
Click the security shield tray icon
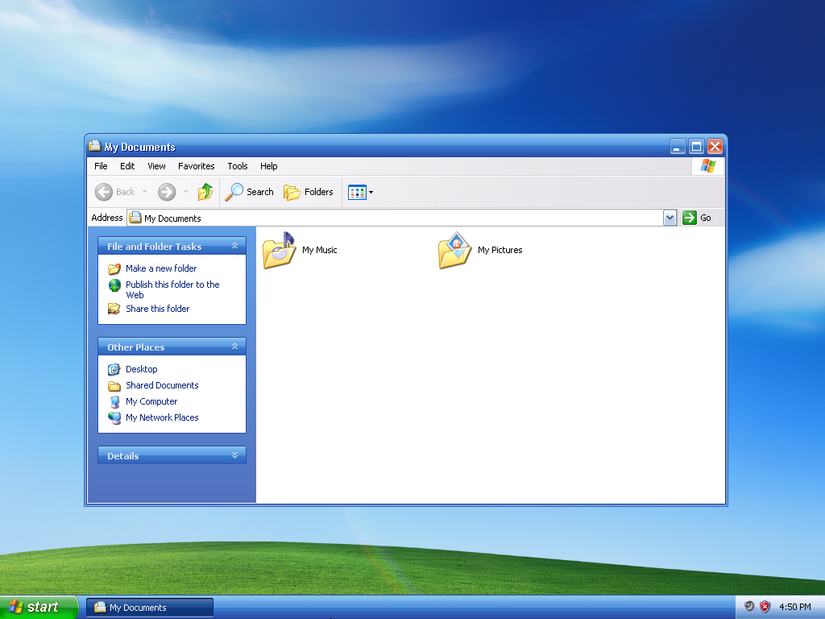point(765,607)
